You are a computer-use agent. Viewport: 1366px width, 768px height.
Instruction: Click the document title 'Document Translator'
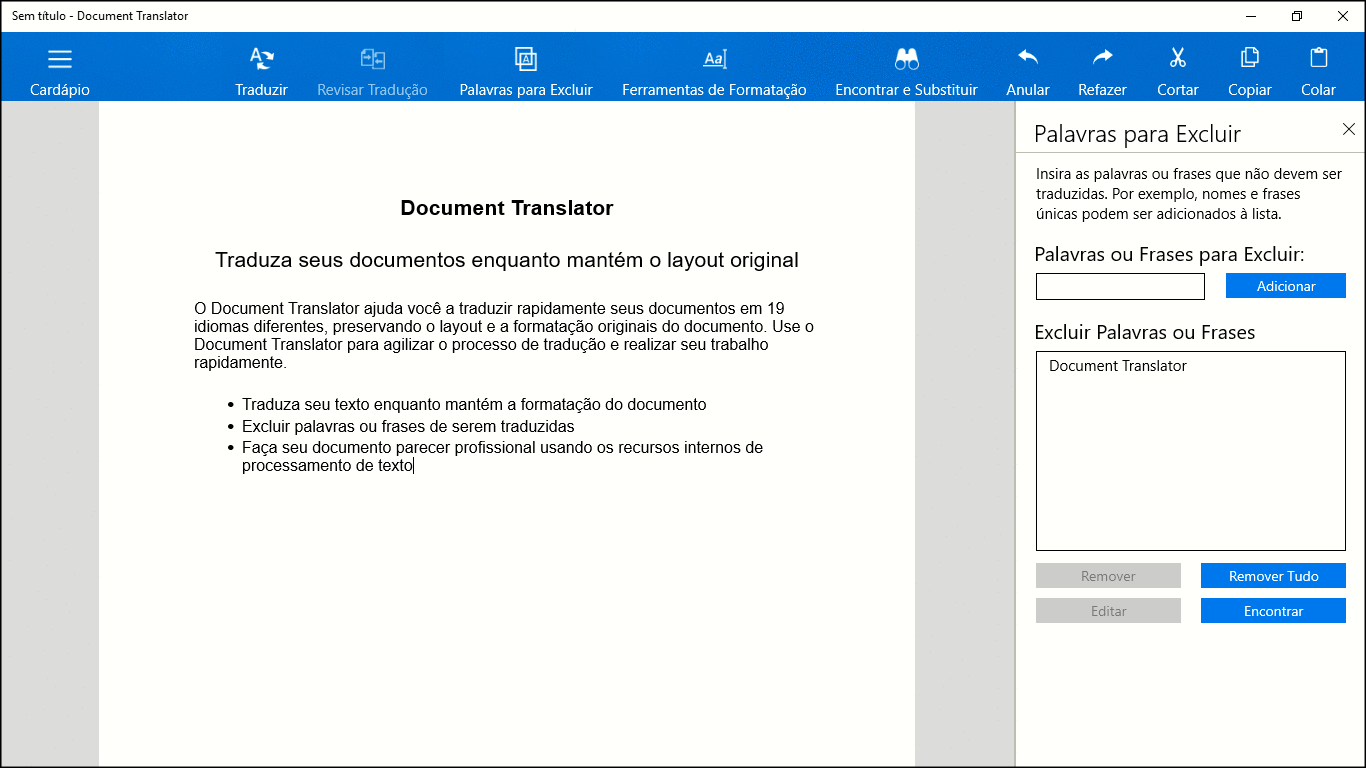[506, 208]
